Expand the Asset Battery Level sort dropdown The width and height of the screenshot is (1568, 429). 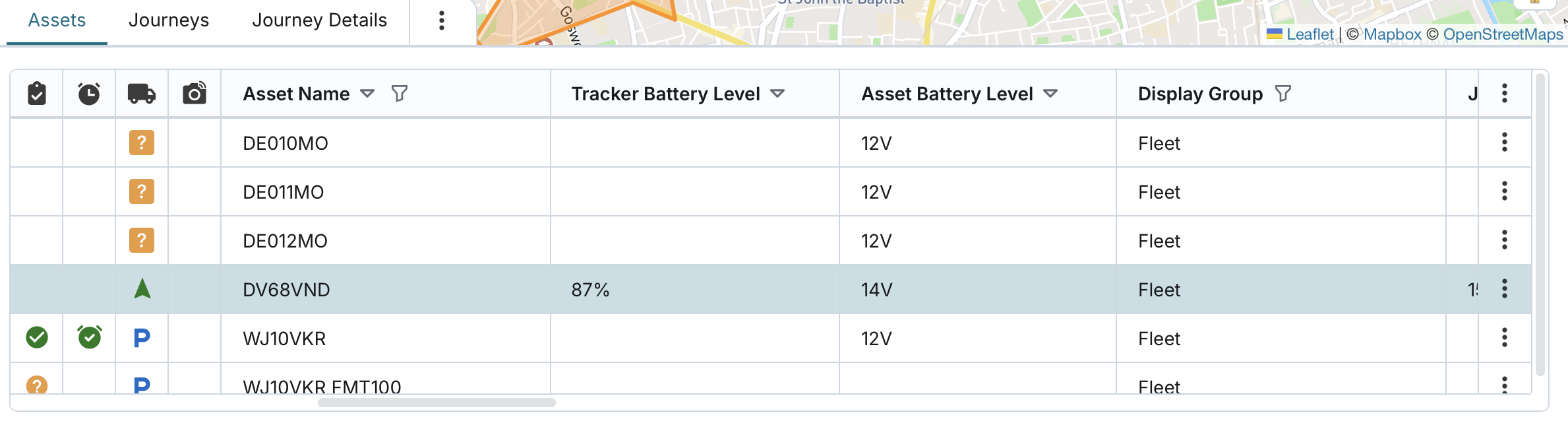click(x=1050, y=94)
